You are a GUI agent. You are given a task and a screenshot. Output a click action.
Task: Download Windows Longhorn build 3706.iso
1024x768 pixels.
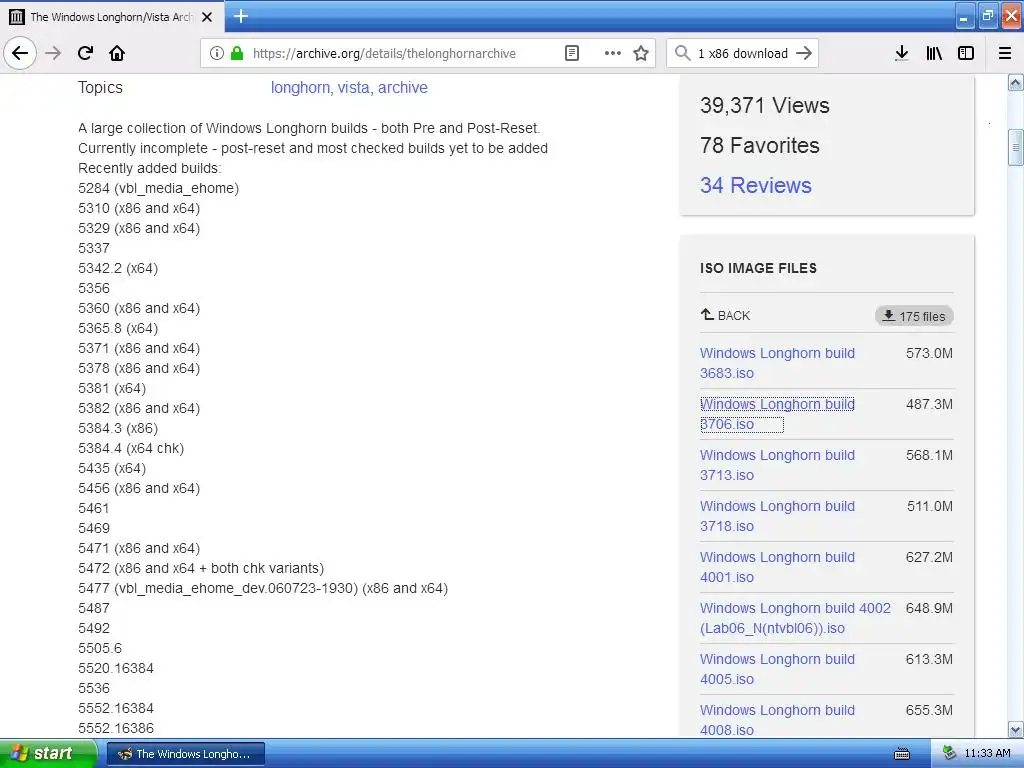pyautogui.click(x=777, y=414)
